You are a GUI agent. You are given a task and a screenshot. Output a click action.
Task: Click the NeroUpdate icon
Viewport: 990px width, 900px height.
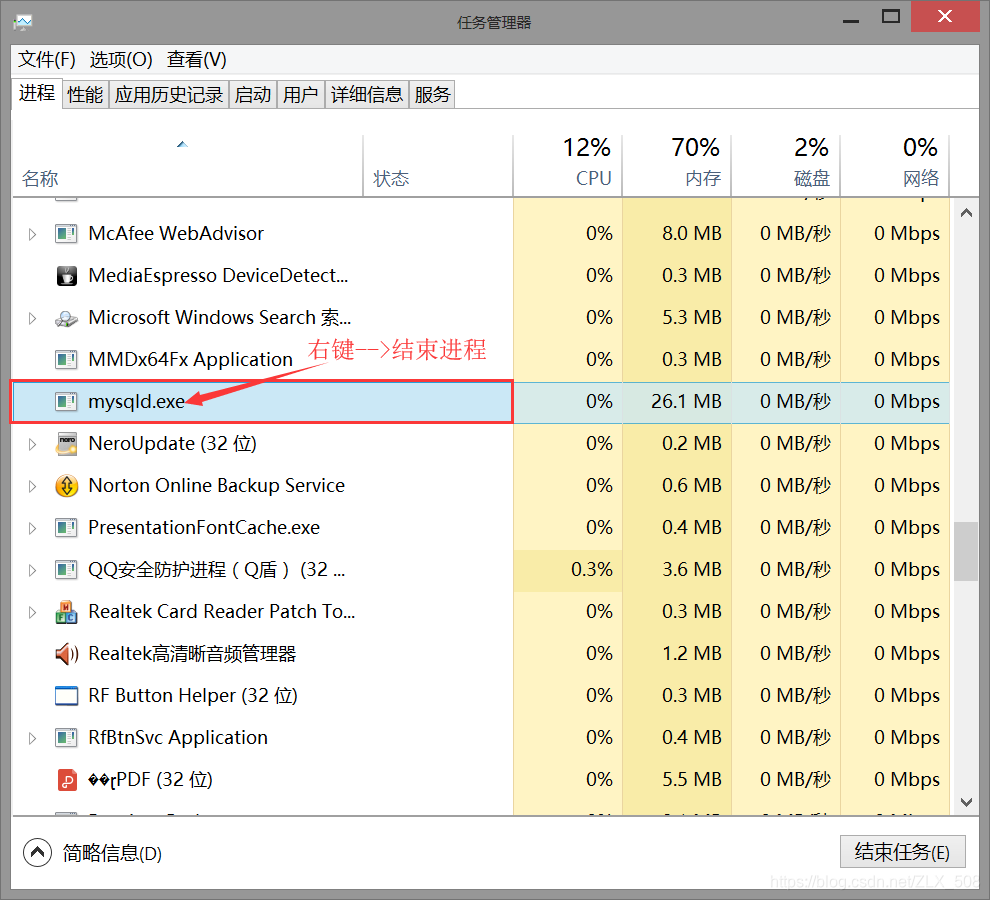(x=66, y=444)
